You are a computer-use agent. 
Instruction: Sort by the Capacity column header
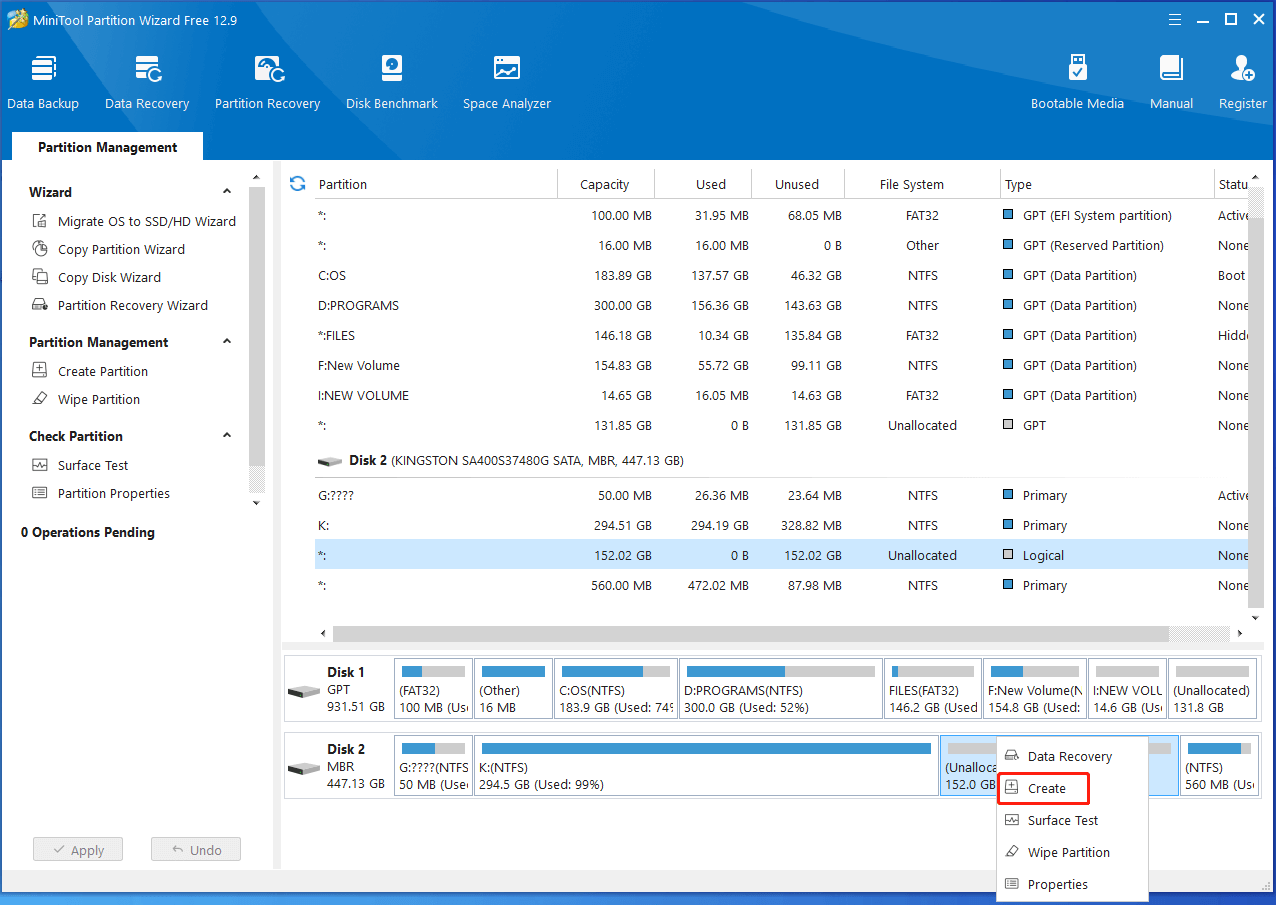point(605,184)
